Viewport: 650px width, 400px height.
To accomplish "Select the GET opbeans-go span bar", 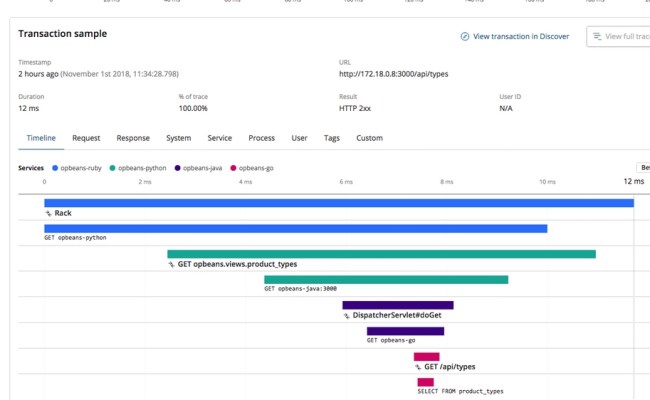I will pyautogui.click(x=405, y=331).
